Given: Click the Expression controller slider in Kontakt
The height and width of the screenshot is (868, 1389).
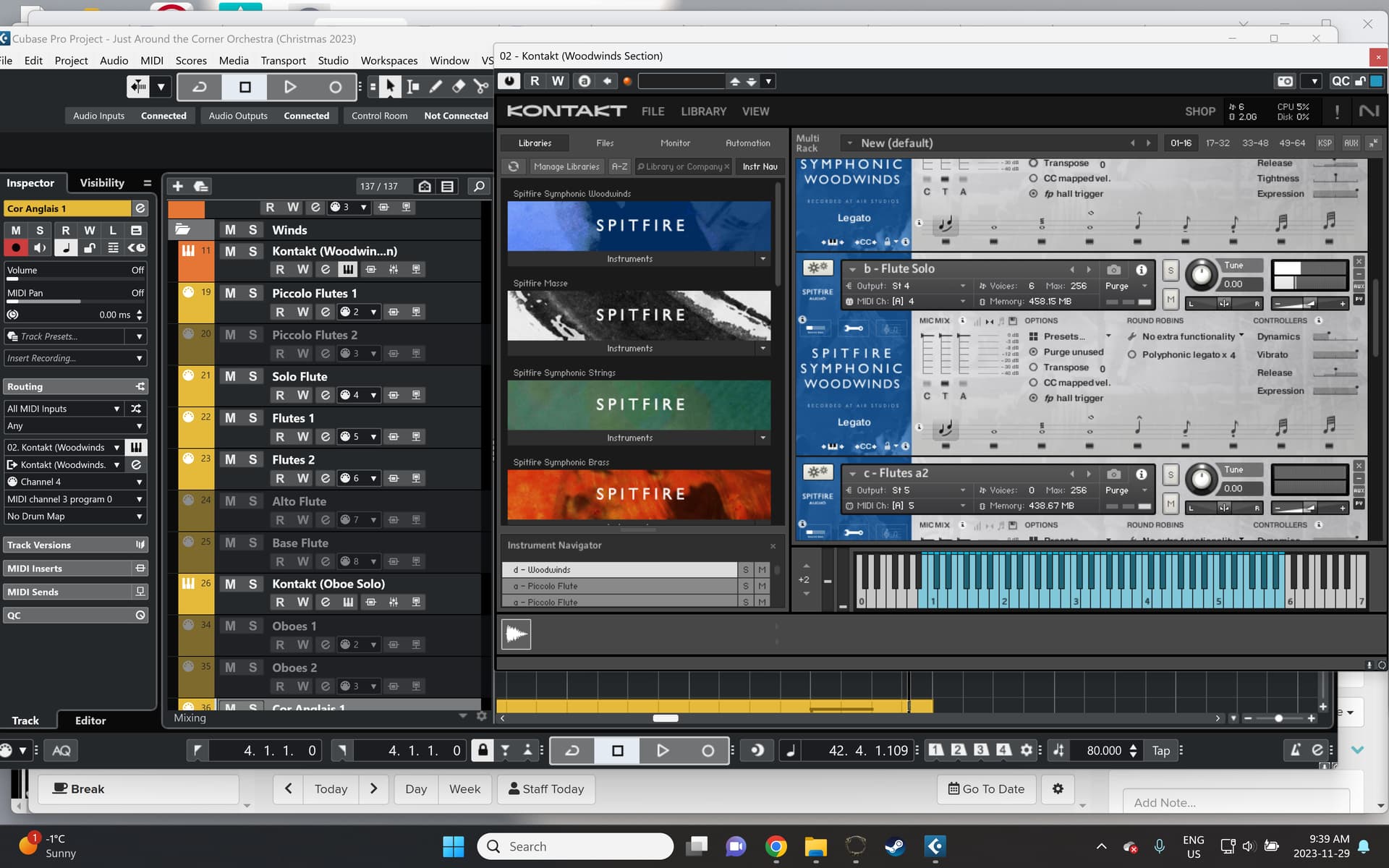Looking at the screenshot, I should pos(1333,194).
